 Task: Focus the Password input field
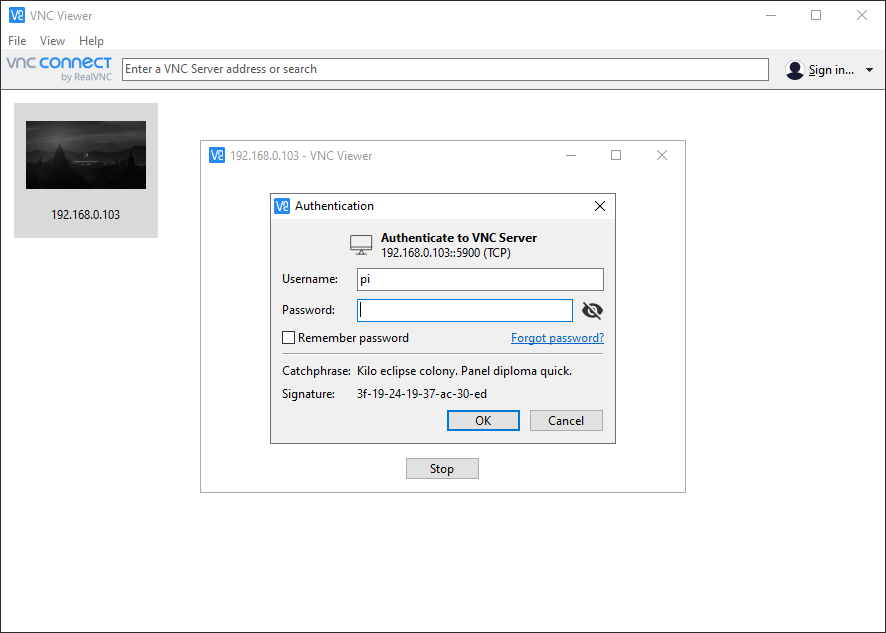[465, 310]
